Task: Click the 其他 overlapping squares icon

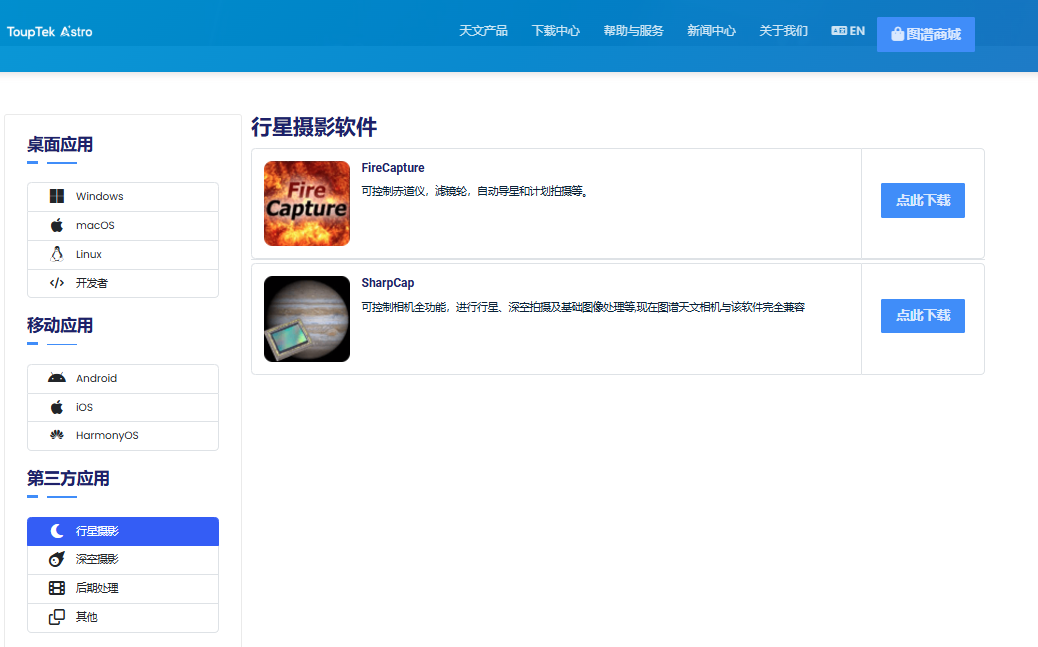Action: click(x=57, y=617)
